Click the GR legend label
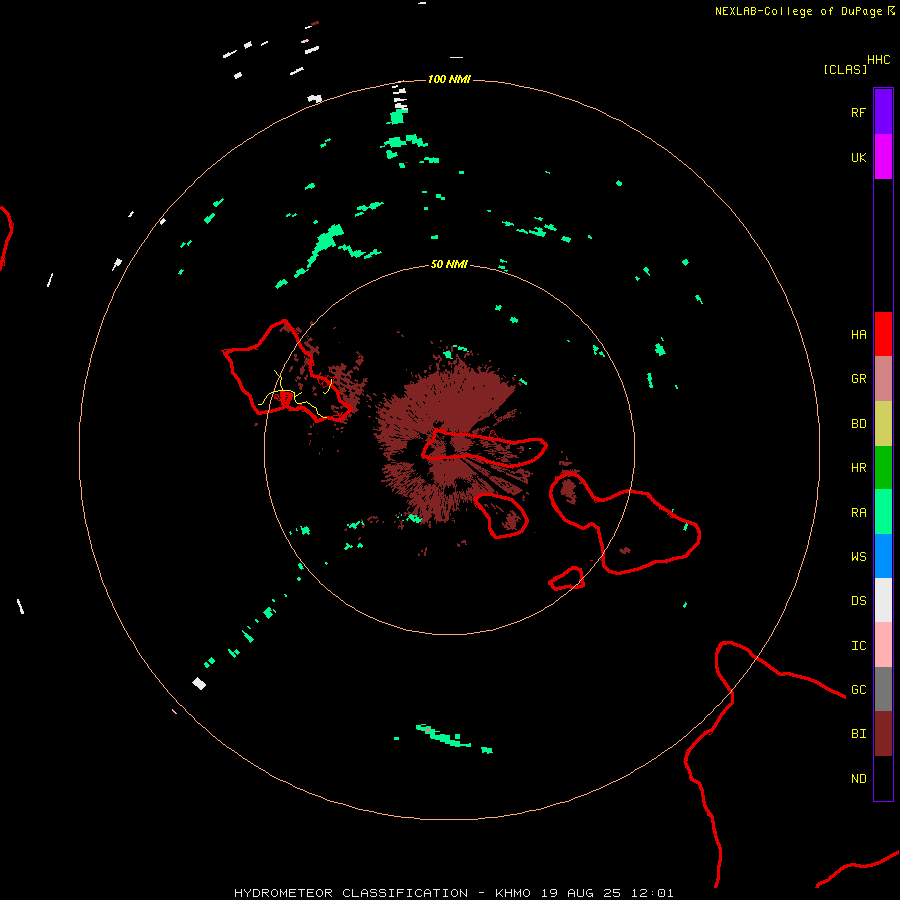The width and height of the screenshot is (900, 900). point(858,379)
